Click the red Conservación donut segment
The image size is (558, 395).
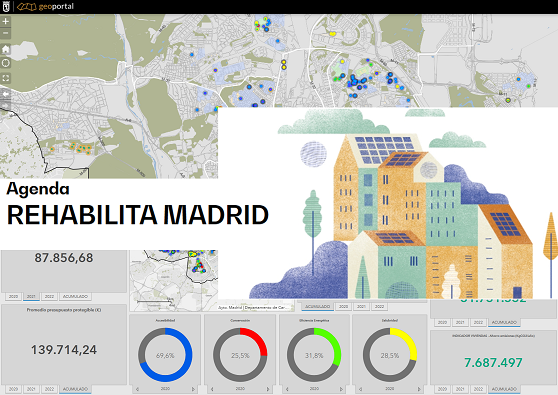pos(259,340)
